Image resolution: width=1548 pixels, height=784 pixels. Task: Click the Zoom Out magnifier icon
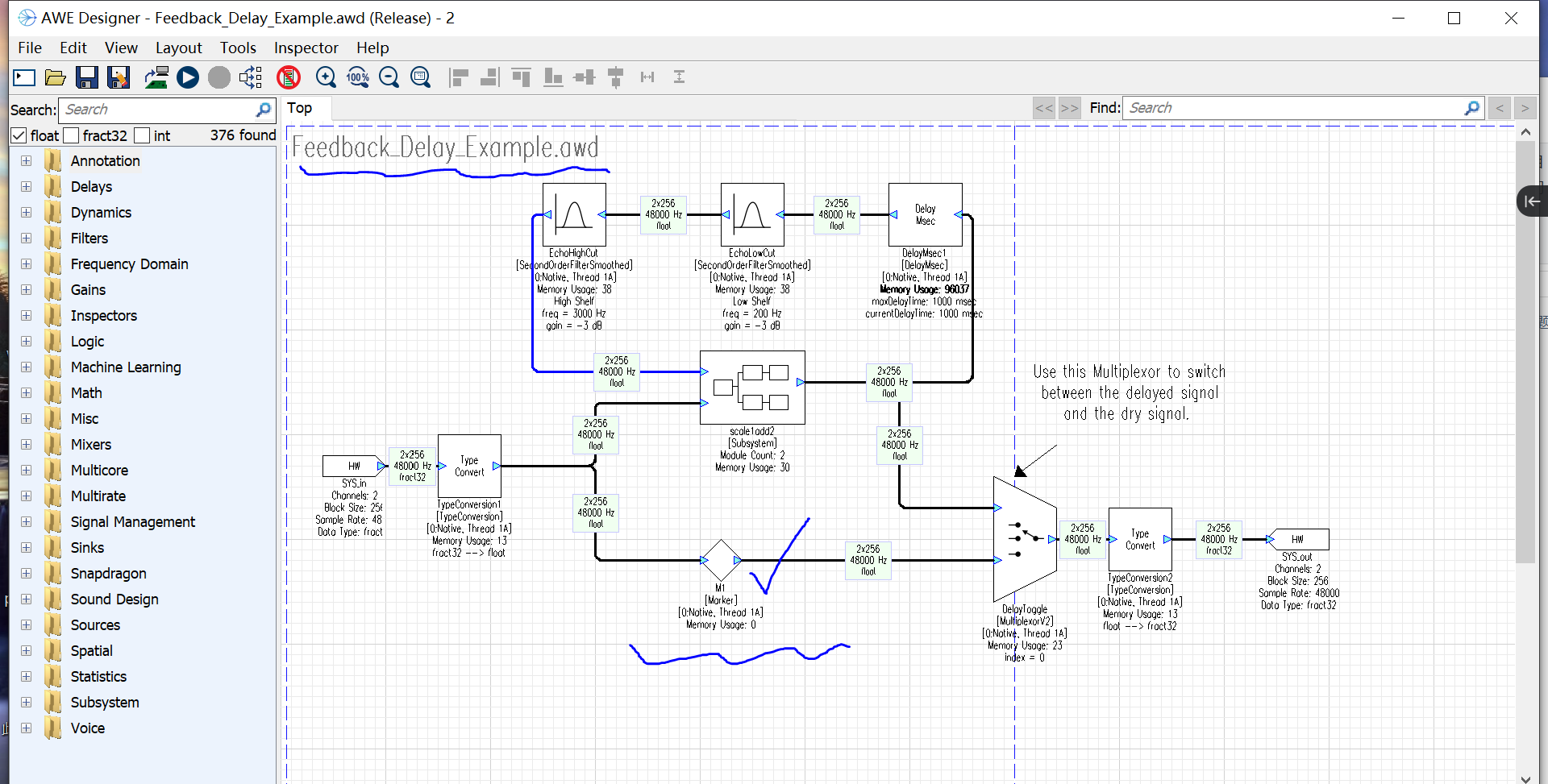[389, 77]
